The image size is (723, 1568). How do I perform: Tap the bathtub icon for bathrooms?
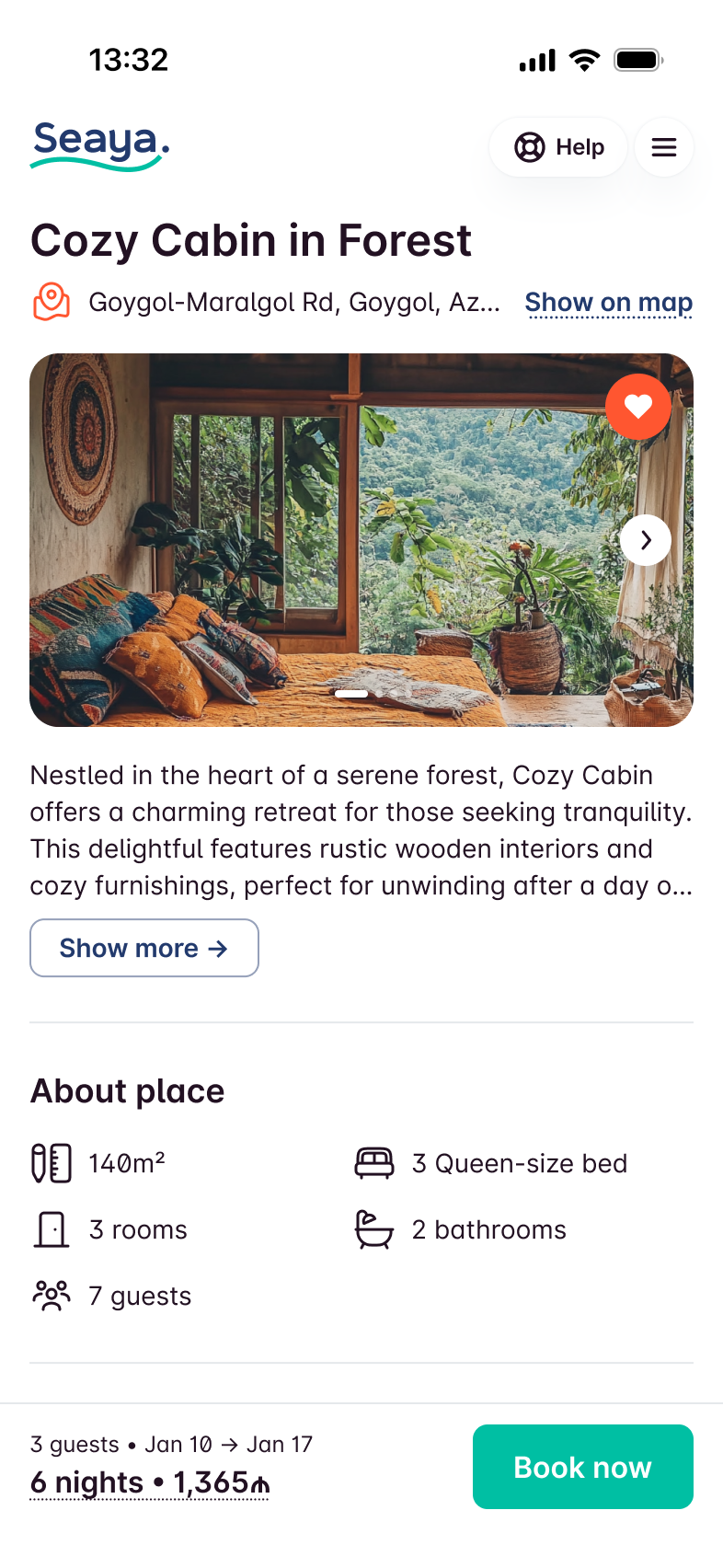(374, 1229)
